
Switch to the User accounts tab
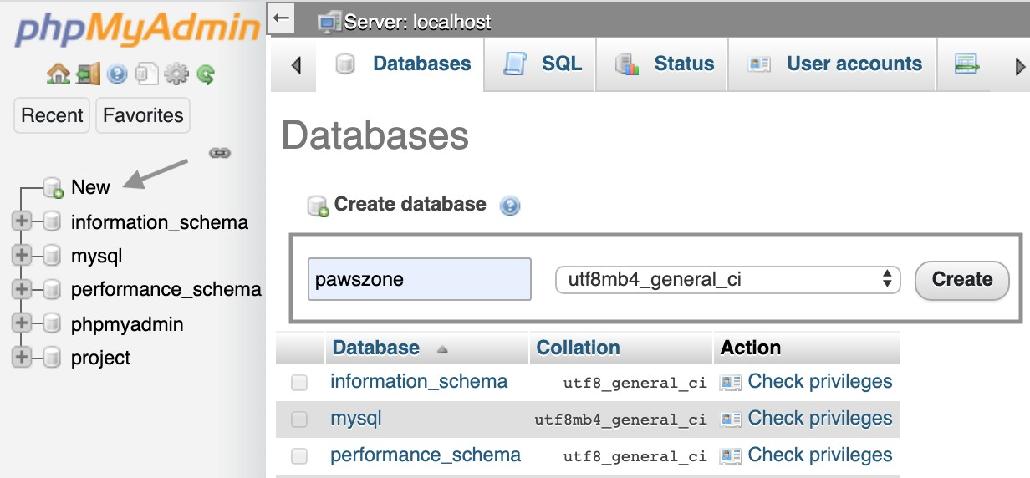click(x=832, y=64)
